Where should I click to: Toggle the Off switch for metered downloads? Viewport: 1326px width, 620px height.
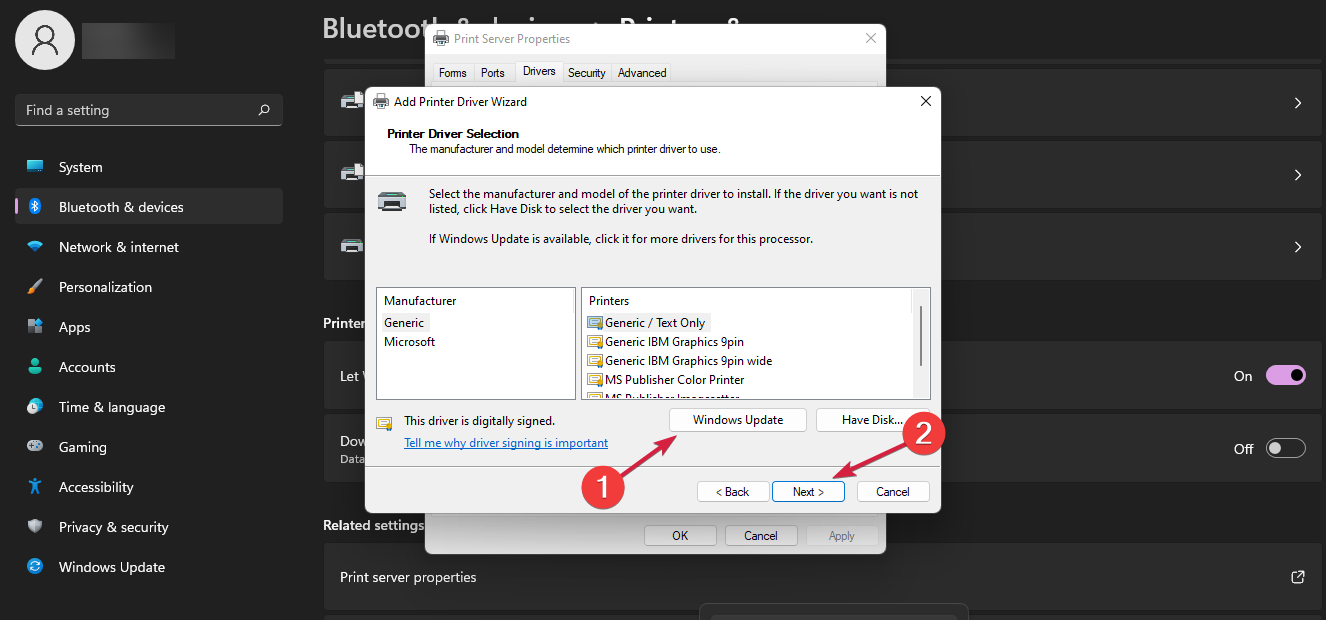pyautogui.click(x=1286, y=449)
